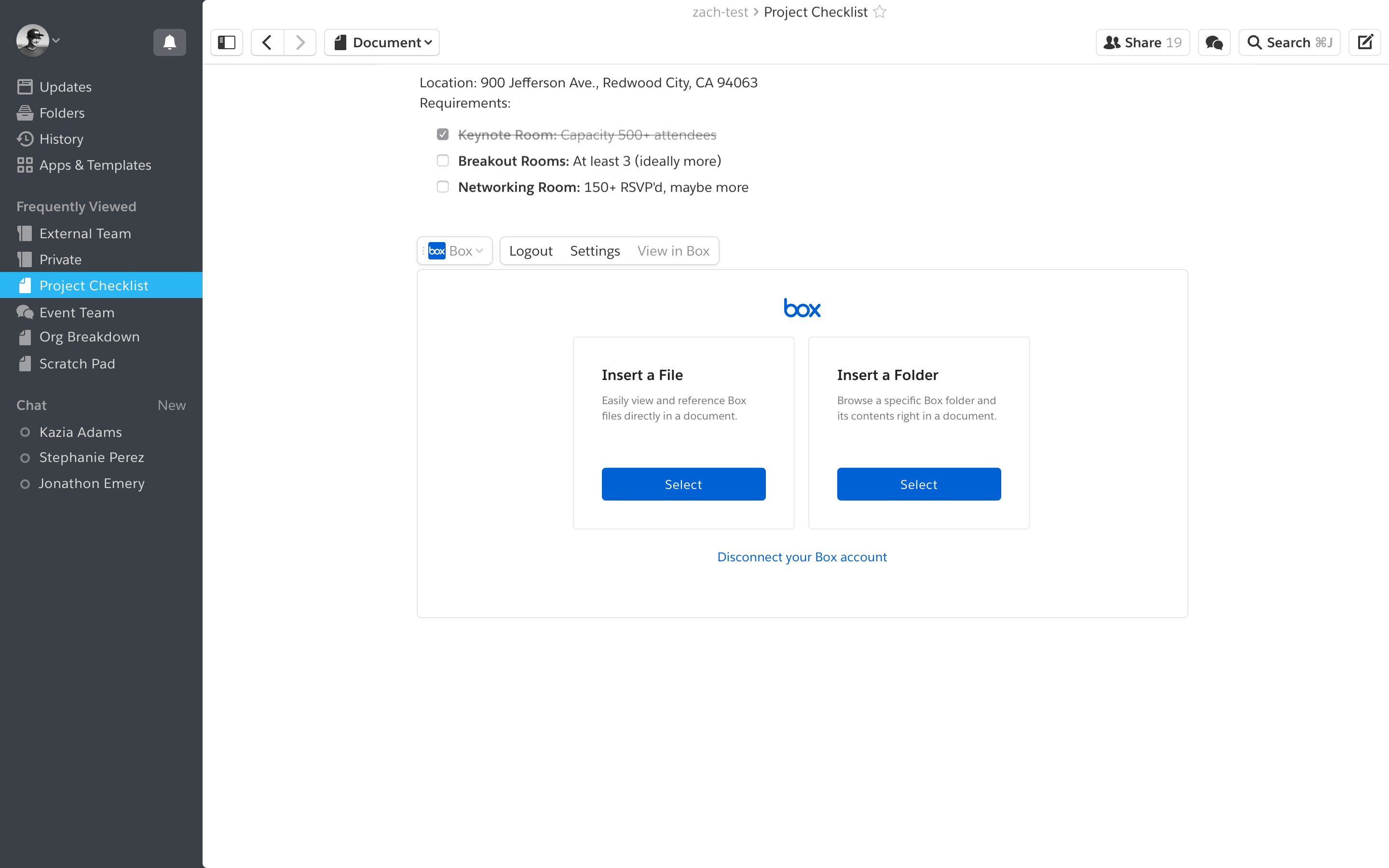Click View in Box

click(673, 251)
